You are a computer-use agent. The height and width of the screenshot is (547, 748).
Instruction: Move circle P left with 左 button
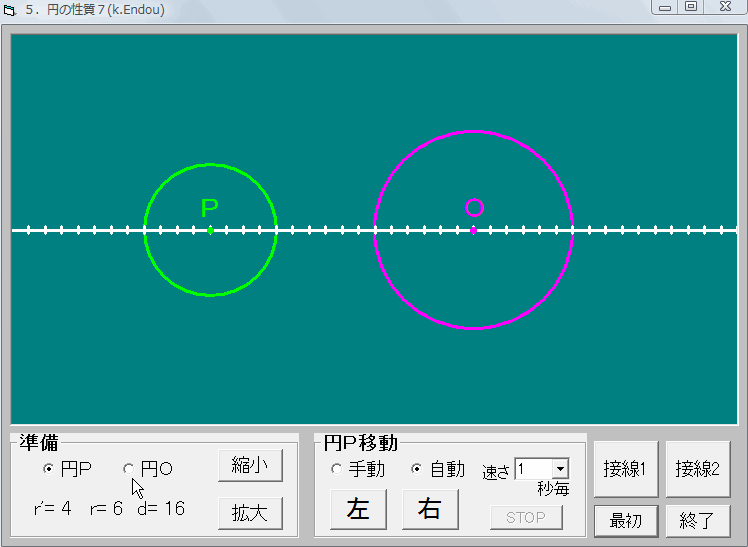pos(358,509)
